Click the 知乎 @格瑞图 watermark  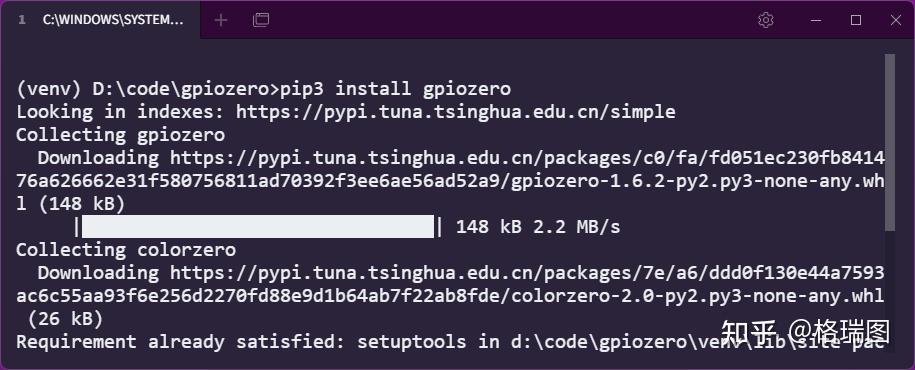[805, 332]
